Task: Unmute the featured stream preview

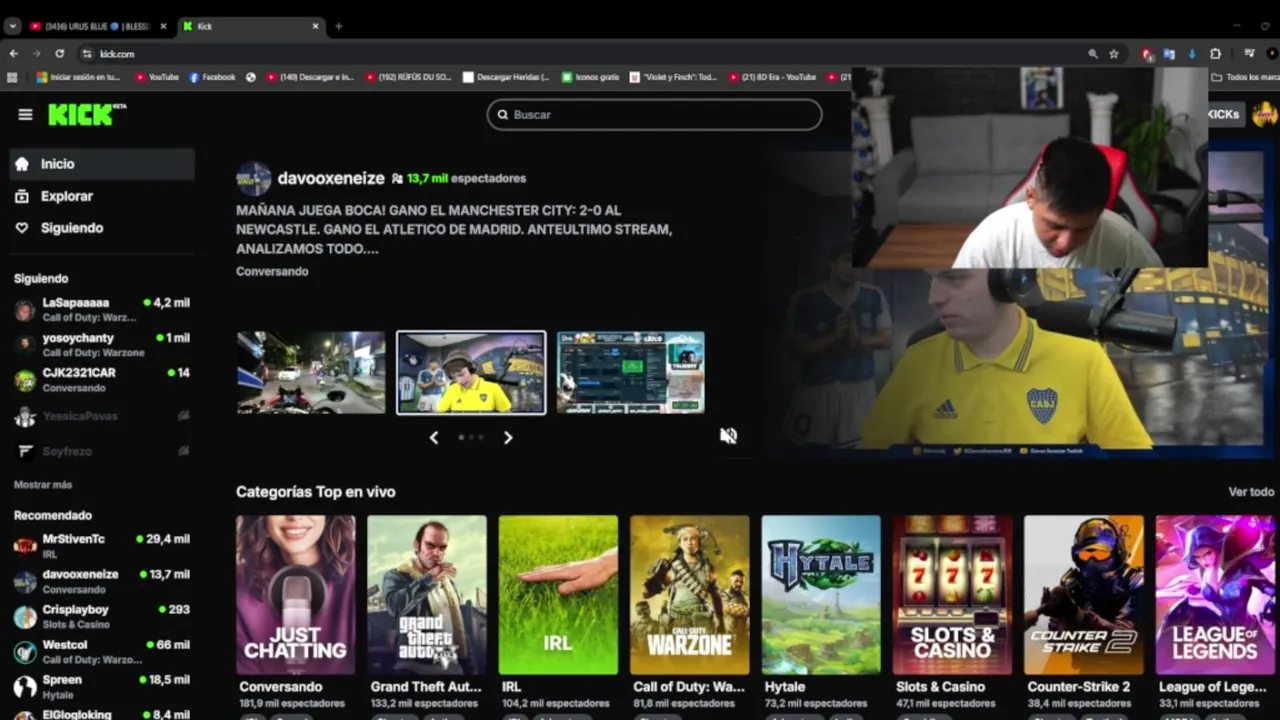Action: coord(729,435)
